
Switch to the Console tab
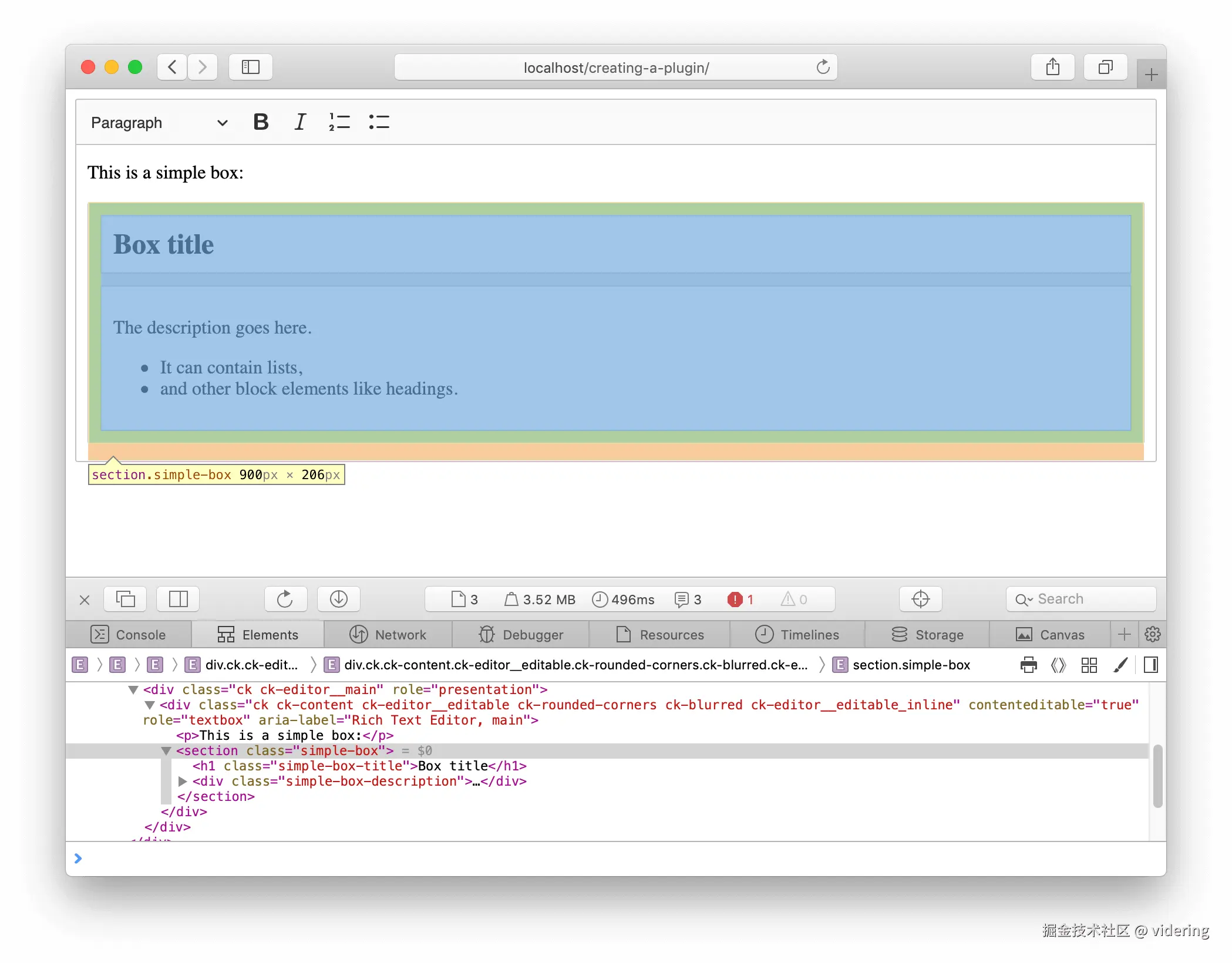[x=129, y=635]
